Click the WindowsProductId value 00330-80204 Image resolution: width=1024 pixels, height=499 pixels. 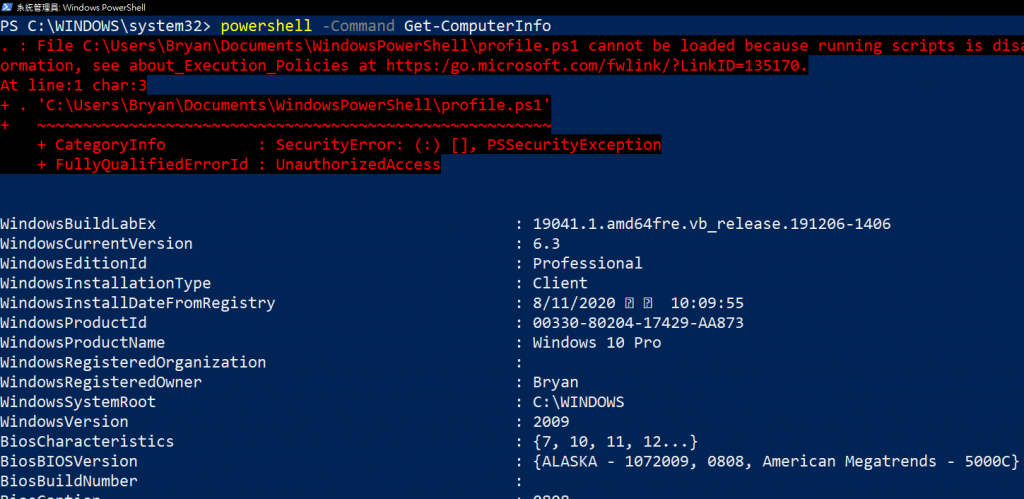tap(638, 323)
